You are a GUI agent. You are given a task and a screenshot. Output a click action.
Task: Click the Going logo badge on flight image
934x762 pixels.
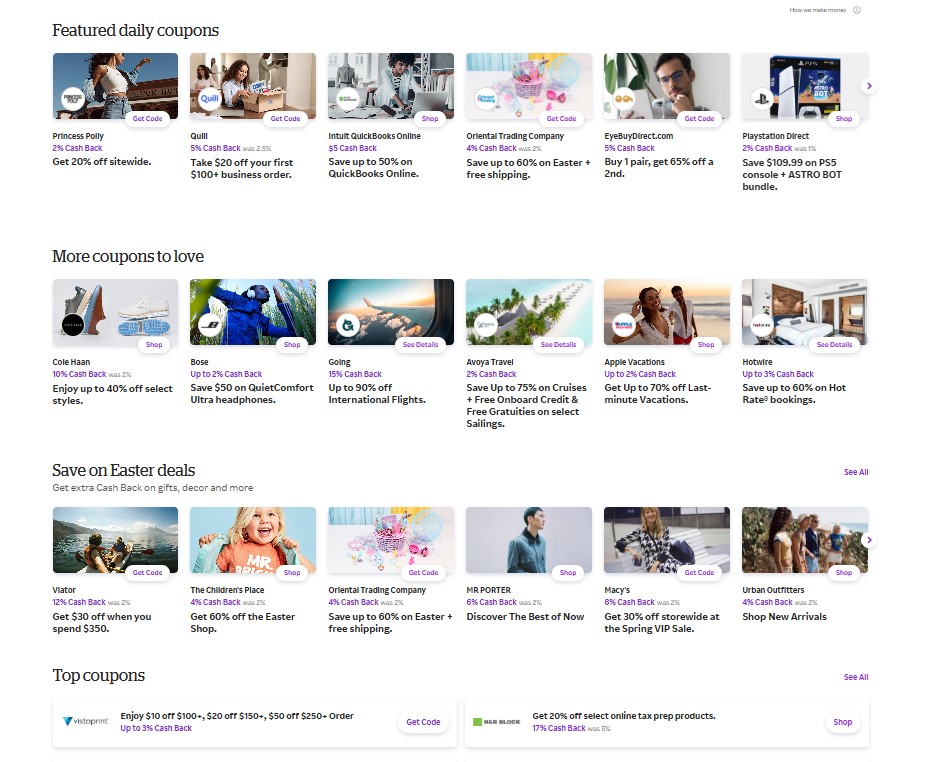[x=348, y=325]
